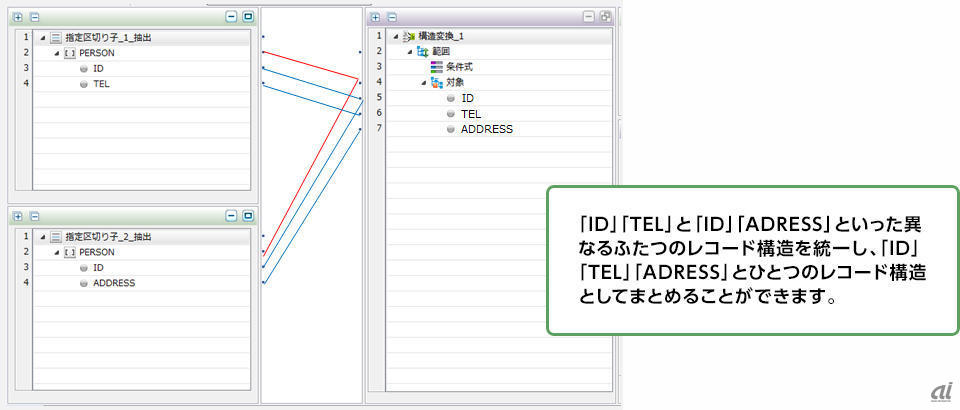The image size is (960, 410).
Task: Click the 範囲 loop icon
Action: tap(423, 52)
